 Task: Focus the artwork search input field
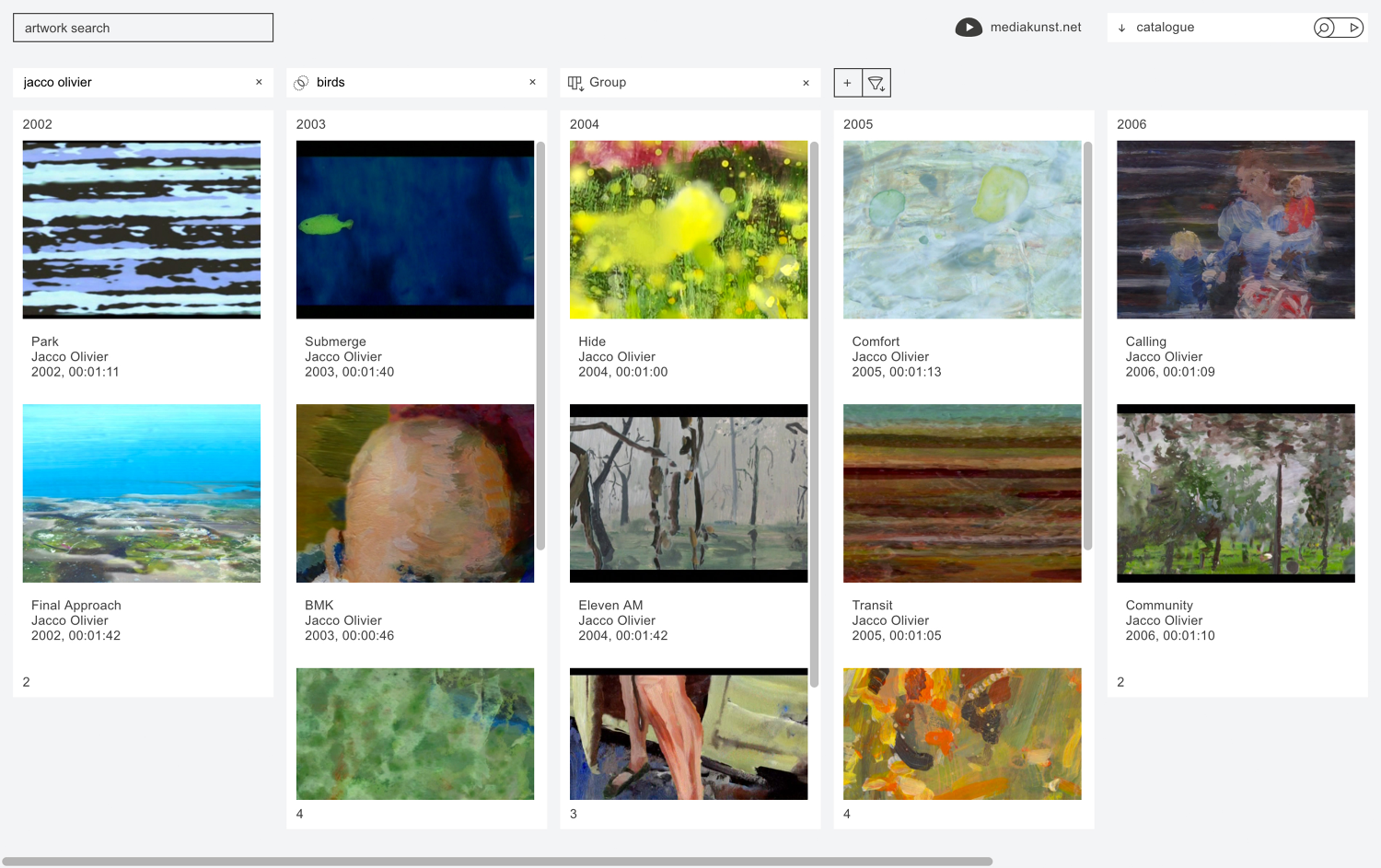[143, 28]
